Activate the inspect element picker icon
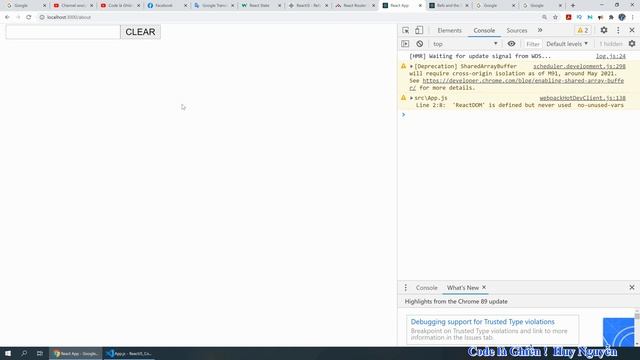640x360 pixels. [x=405, y=30]
